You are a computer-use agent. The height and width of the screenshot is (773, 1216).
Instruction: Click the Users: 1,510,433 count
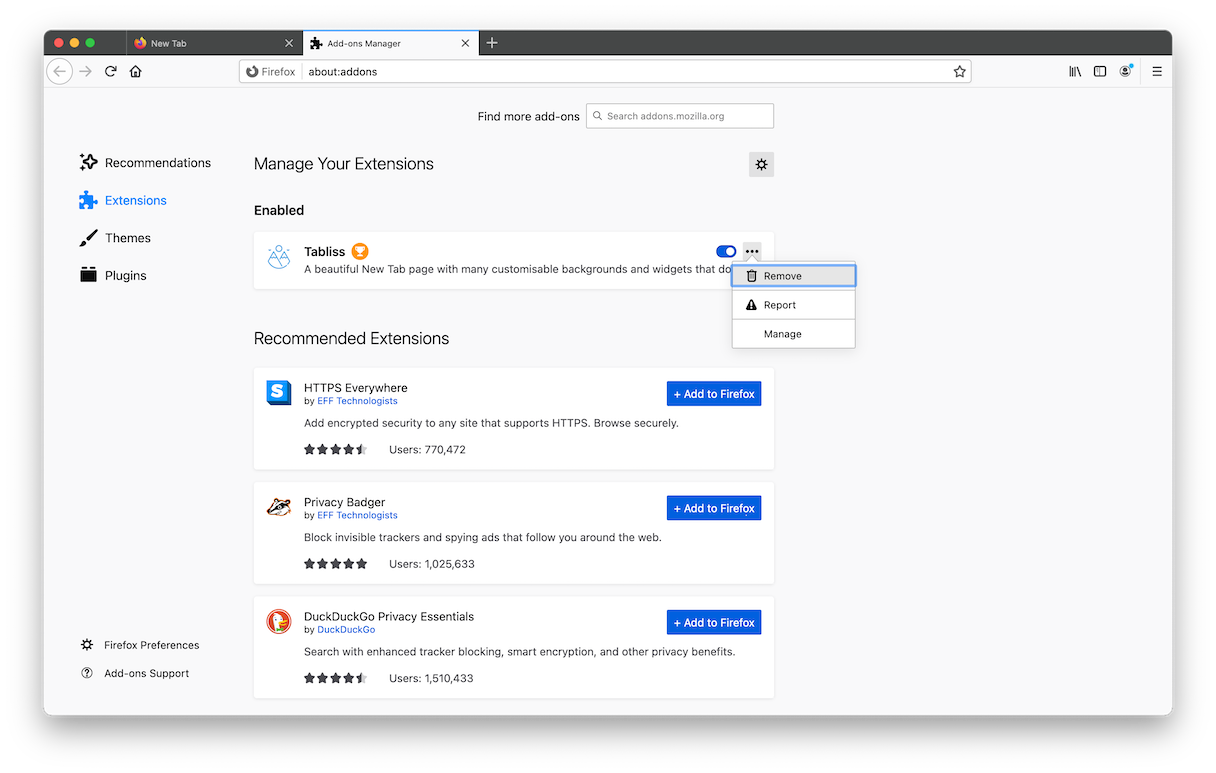pos(432,678)
